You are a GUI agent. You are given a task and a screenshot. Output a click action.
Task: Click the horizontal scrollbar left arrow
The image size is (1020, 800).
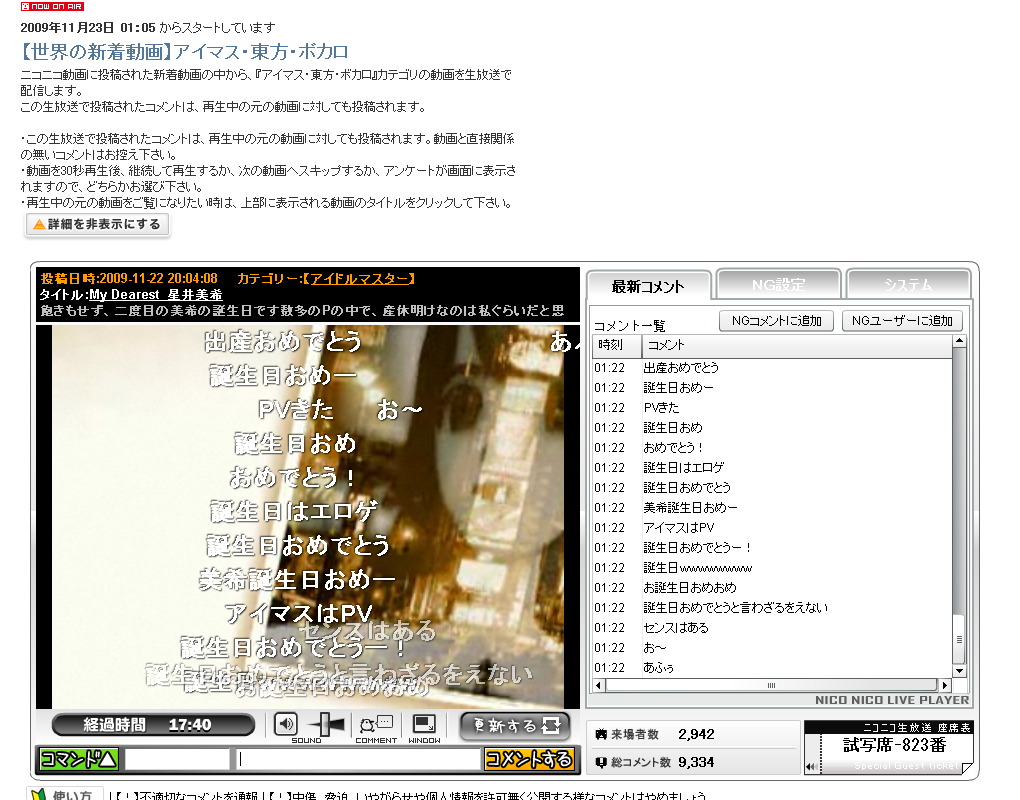(x=599, y=685)
